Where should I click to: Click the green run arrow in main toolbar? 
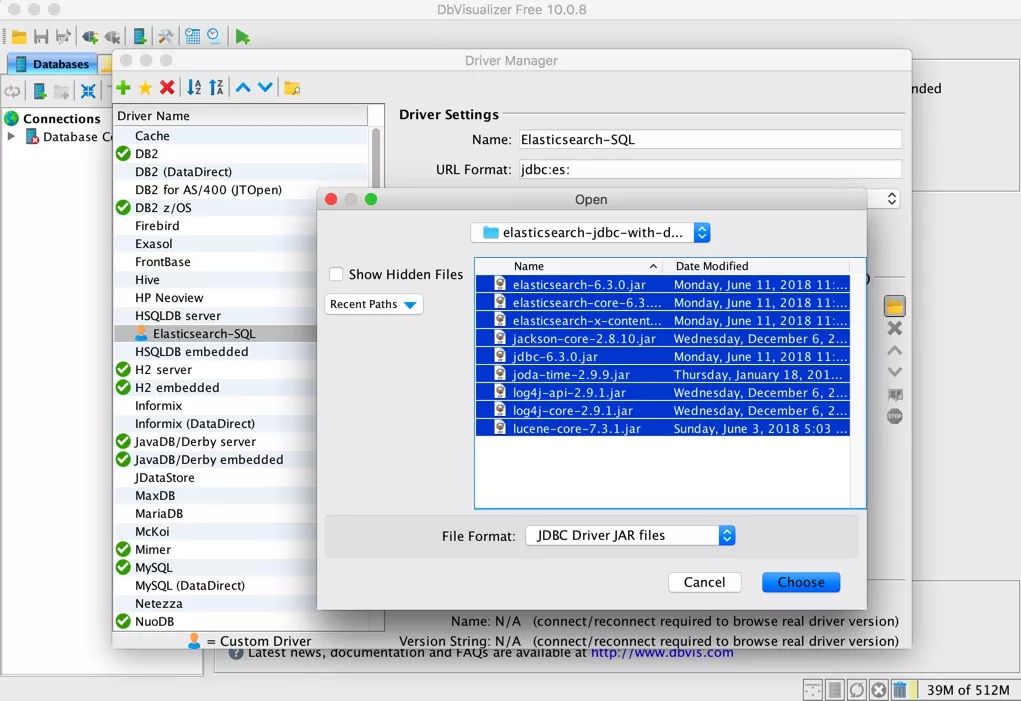coord(242,37)
